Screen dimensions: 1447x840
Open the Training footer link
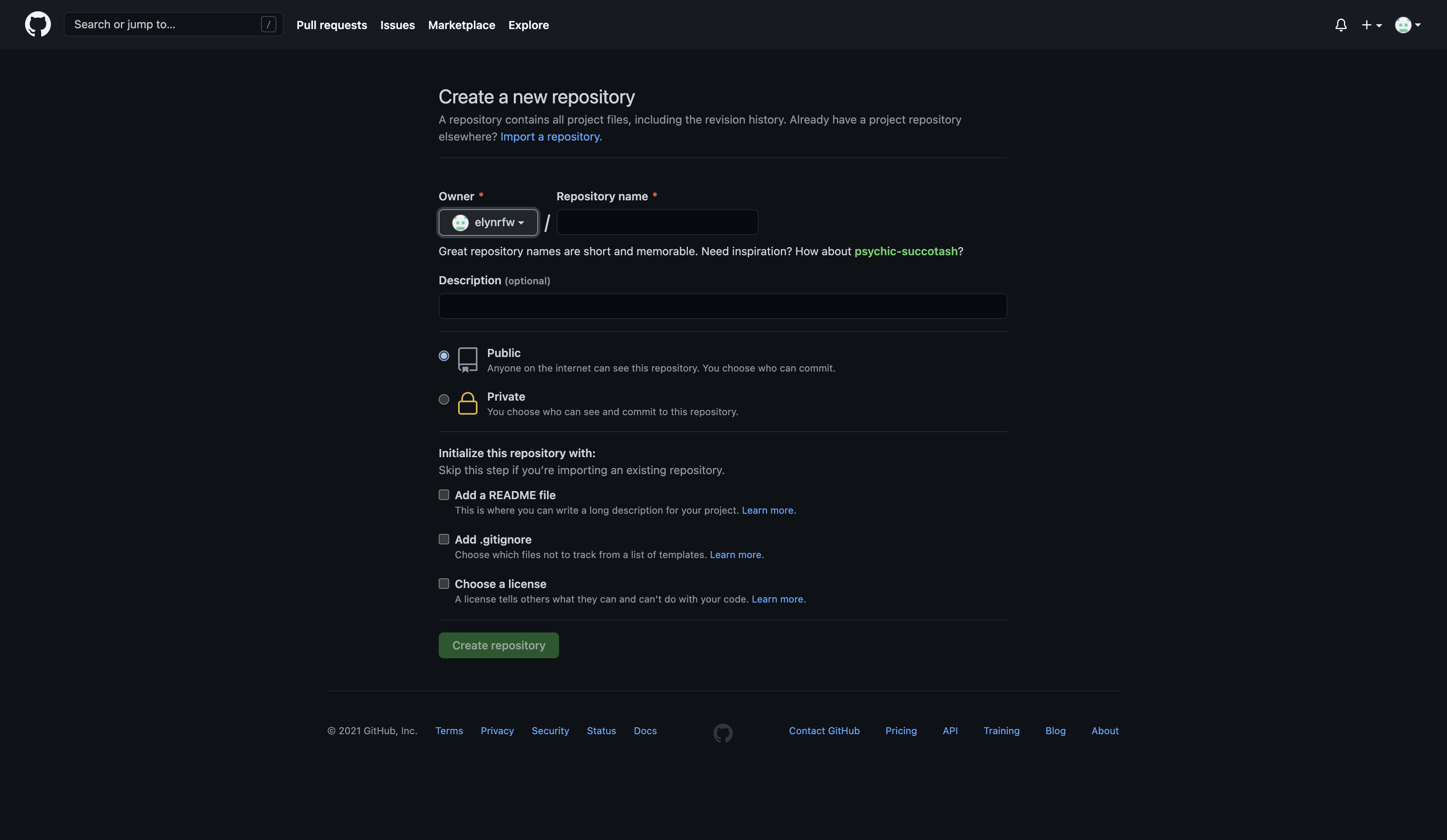coord(1001,731)
